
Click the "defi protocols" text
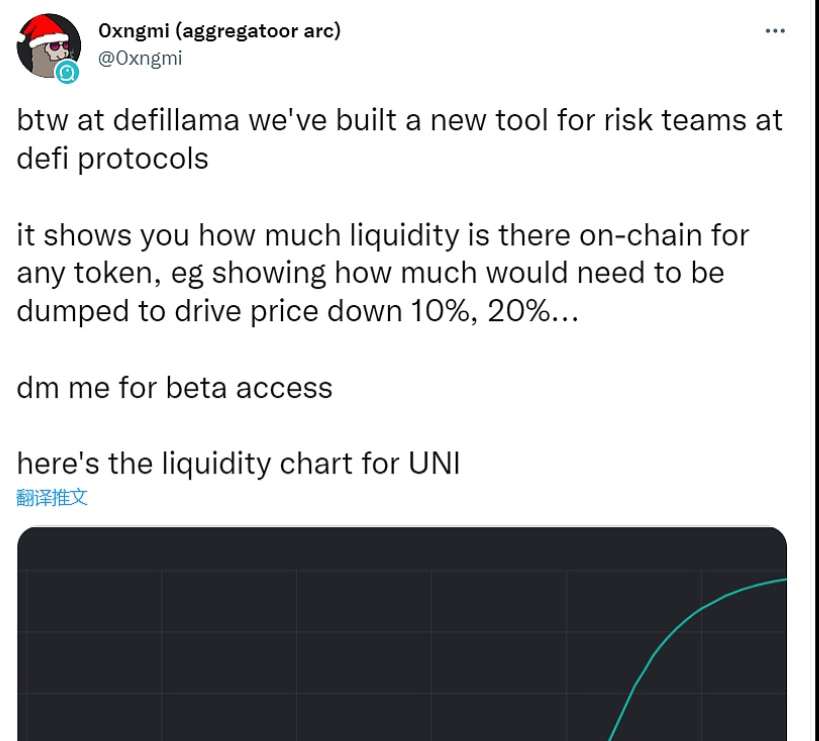tap(113, 158)
